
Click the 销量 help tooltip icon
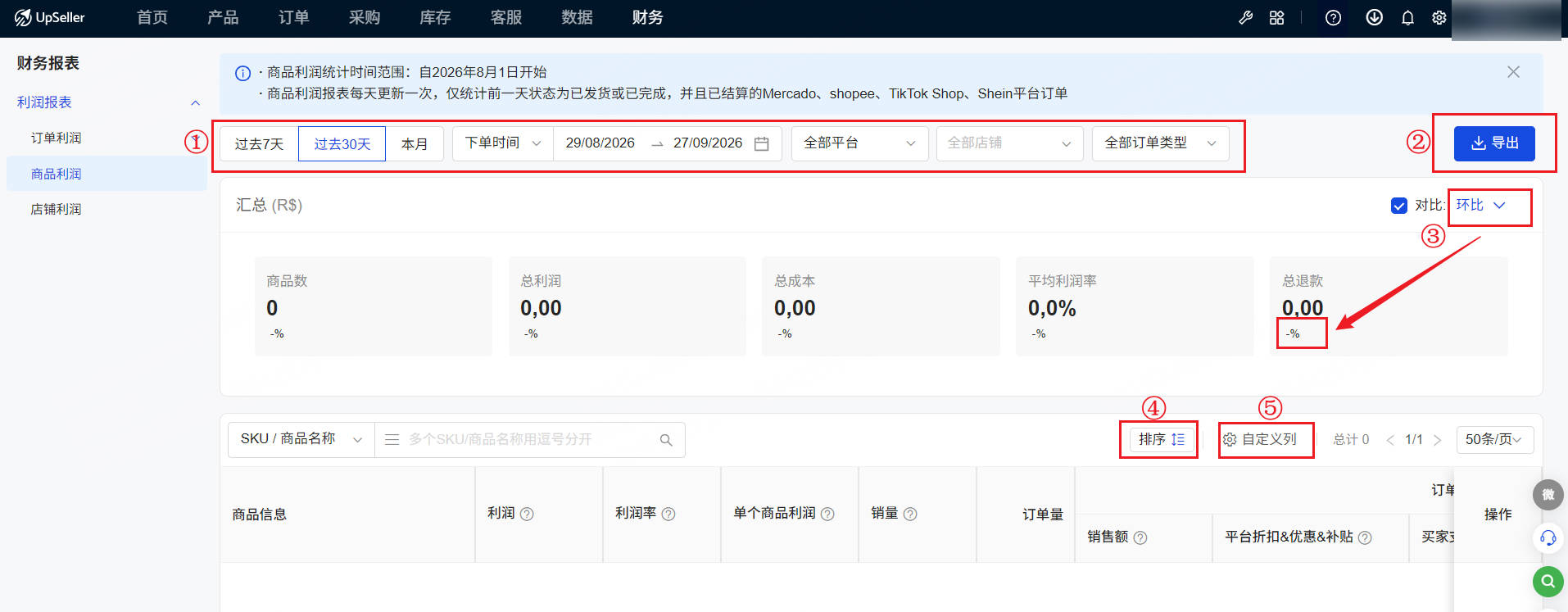point(910,514)
